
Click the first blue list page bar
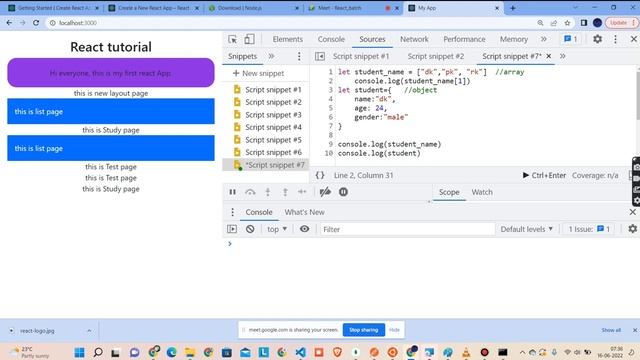point(111,111)
